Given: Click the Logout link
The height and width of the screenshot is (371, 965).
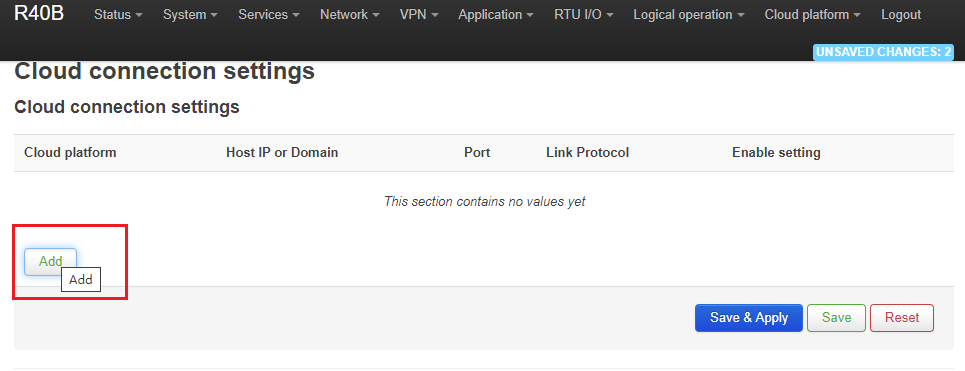Looking at the screenshot, I should point(901,15).
